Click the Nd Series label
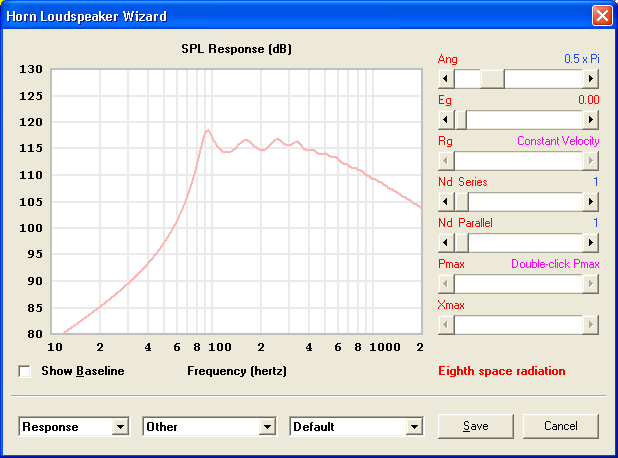Screen dimensions: 618x458 (463, 182)
